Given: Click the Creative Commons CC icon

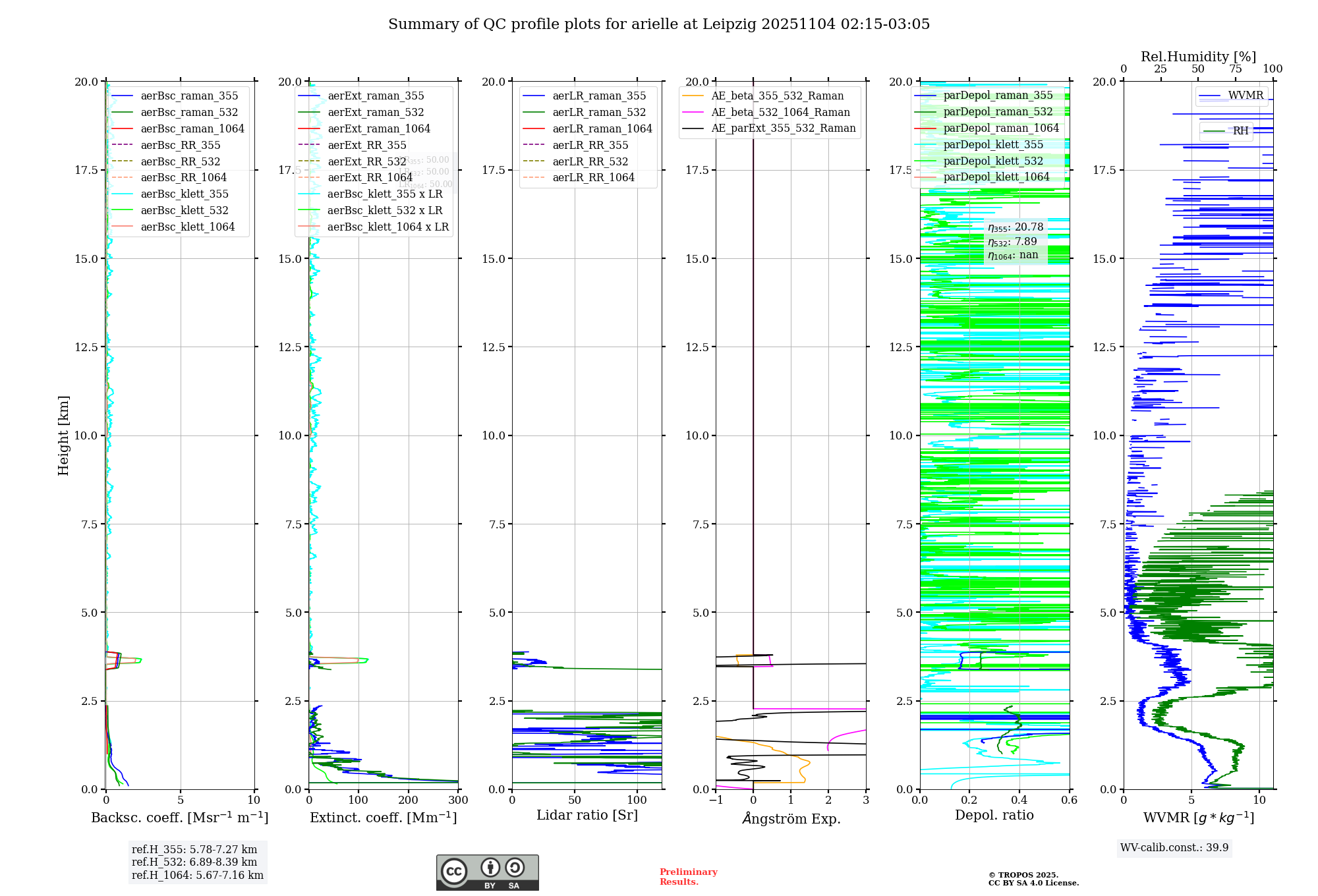Looking at the screenshot, I should 454,872.
